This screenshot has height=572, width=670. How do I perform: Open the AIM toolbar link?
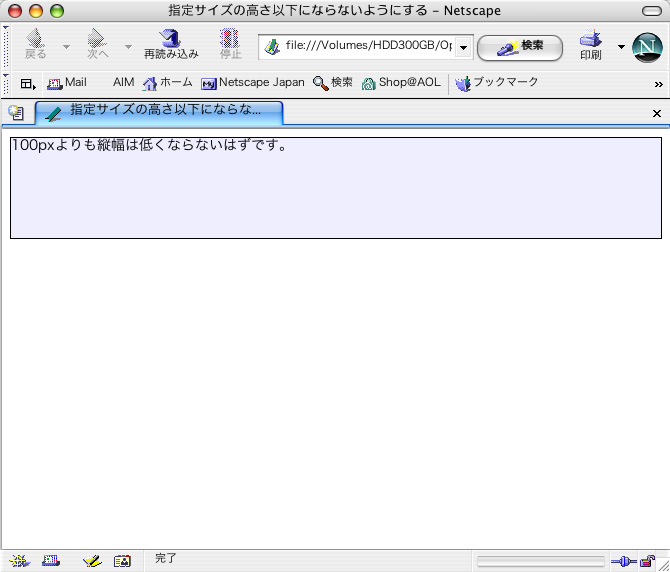coord(123,82)
